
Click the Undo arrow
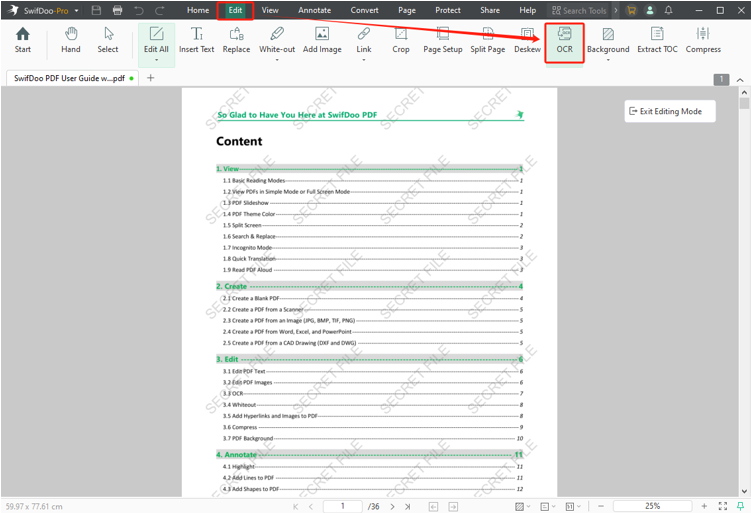[x=139, y=10]
